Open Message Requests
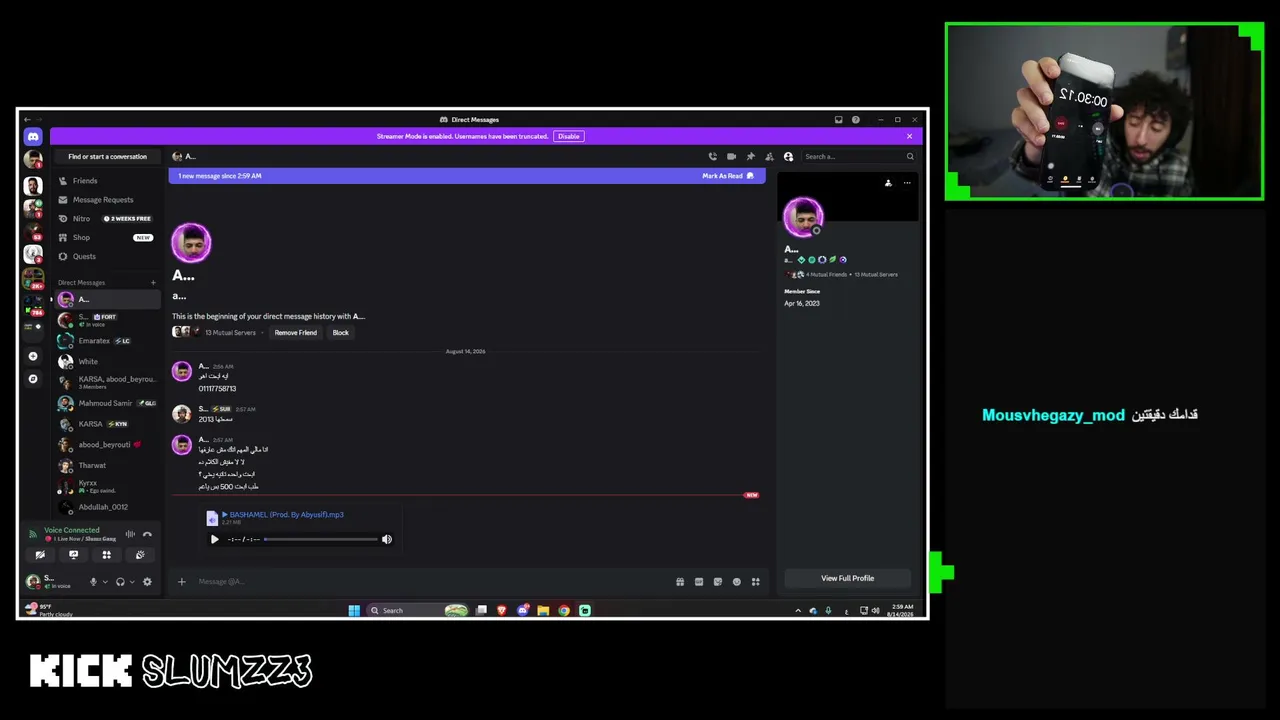The height and width of the screenshot is (720, 1280). [107, 200]
